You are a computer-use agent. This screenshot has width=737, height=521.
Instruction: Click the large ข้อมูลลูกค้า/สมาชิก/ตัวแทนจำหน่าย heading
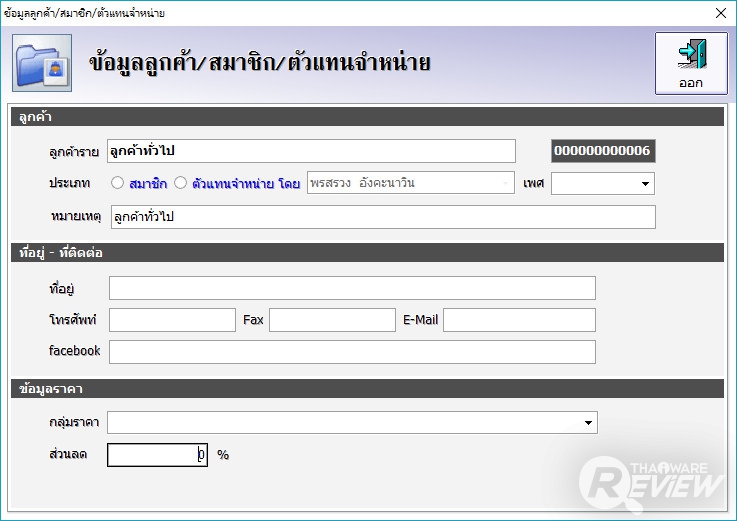(259, 63)
